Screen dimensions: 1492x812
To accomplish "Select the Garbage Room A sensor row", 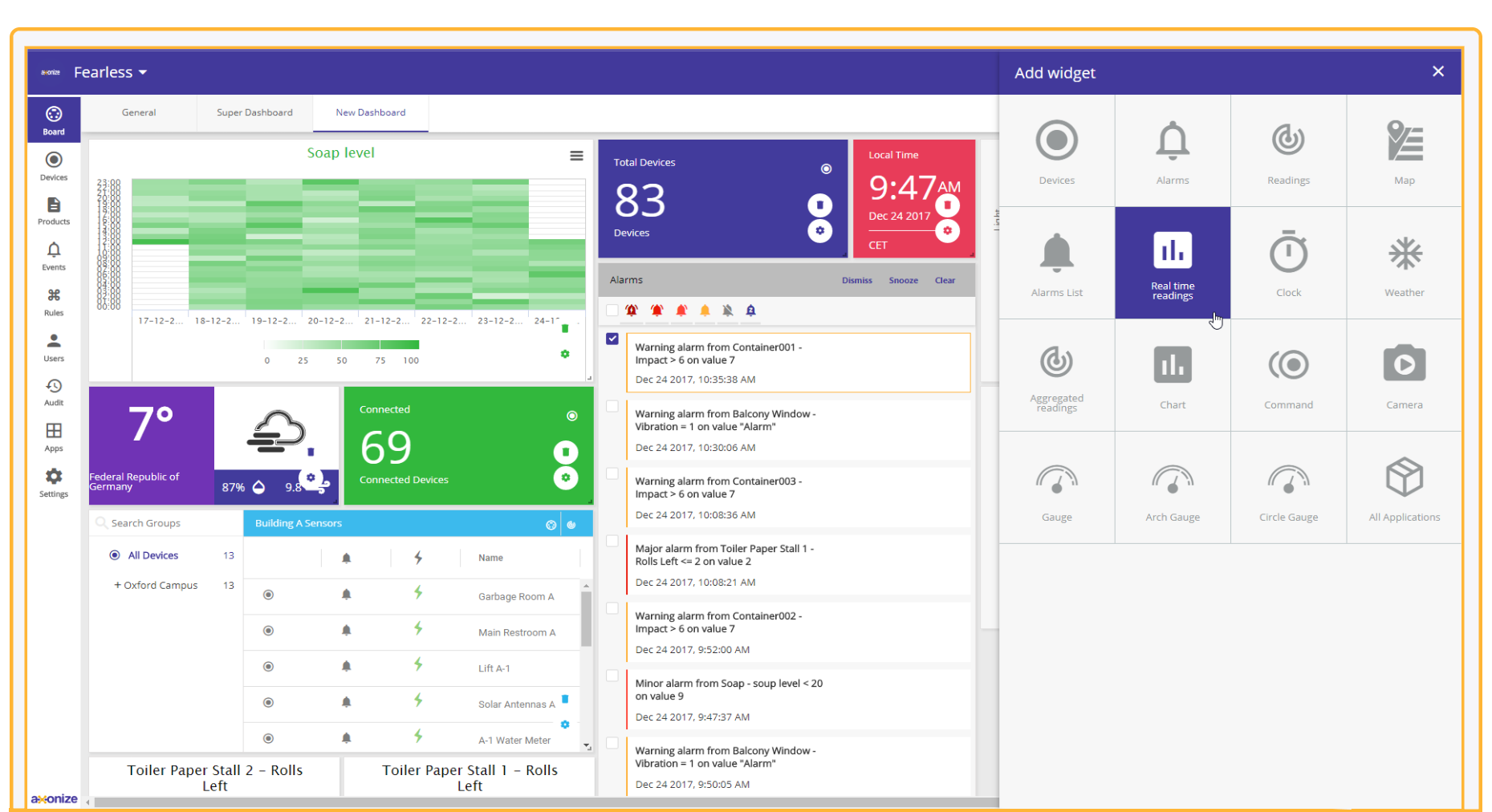I will coord(412,596).
